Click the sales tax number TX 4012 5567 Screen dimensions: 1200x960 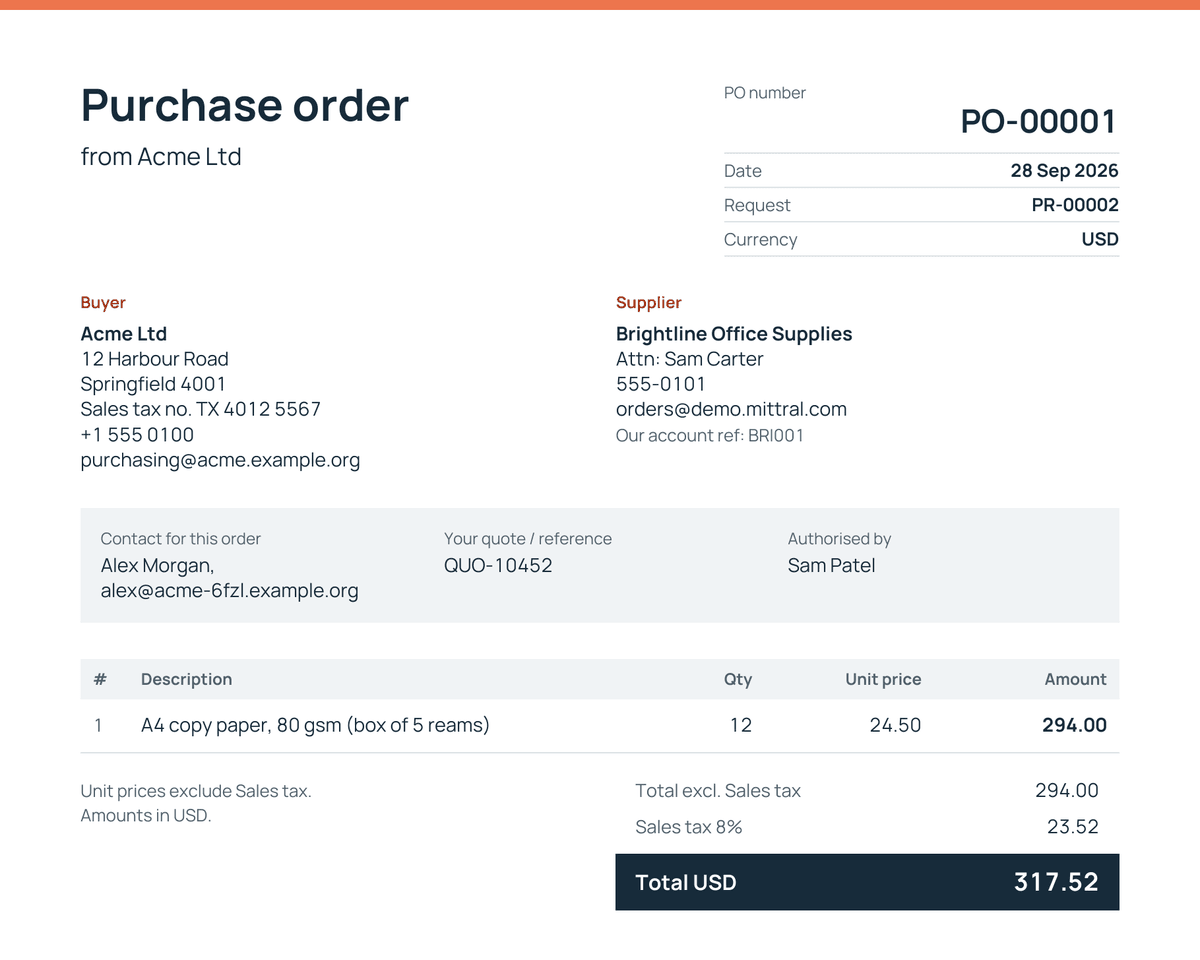258,409
